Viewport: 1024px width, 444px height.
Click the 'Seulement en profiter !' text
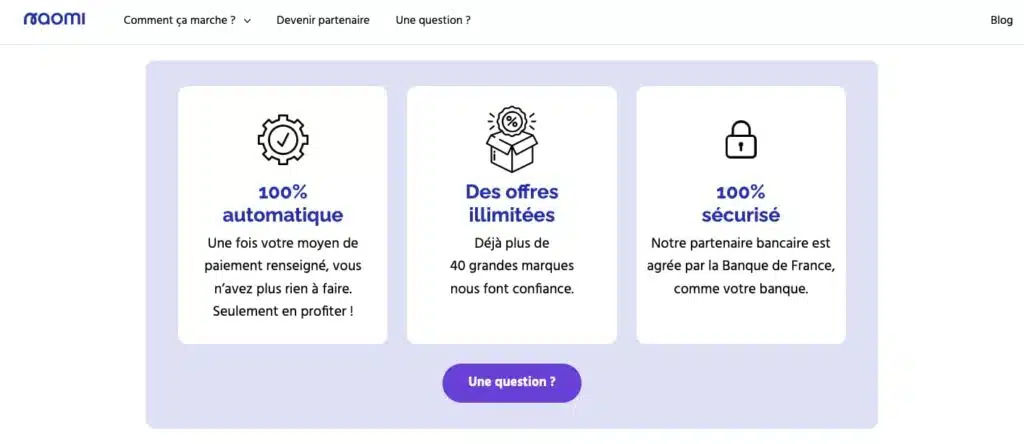click(283, 311)
